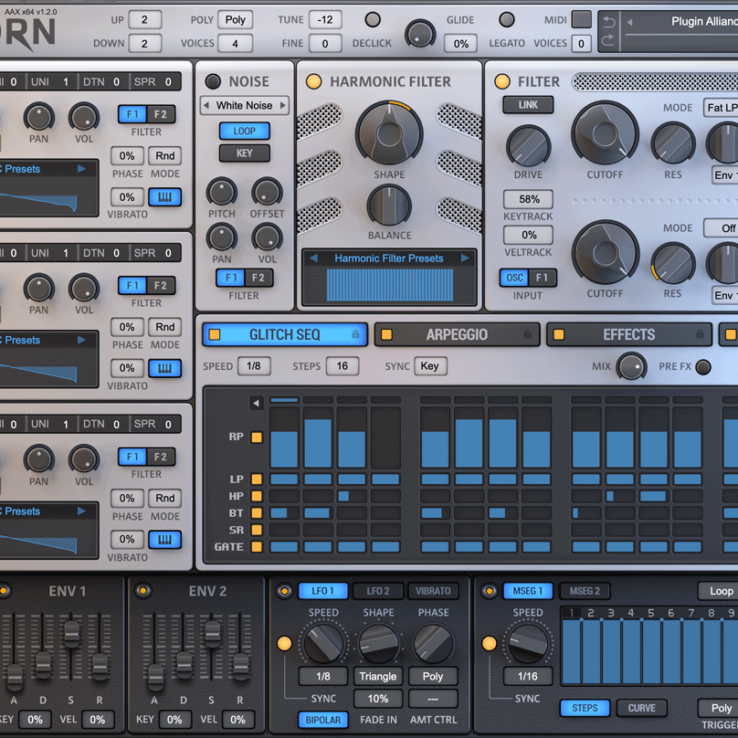Viewport: 738px width, 738px height.
Task: Click the Keytrack 58% value field
Action: click(x=528, y=199)
